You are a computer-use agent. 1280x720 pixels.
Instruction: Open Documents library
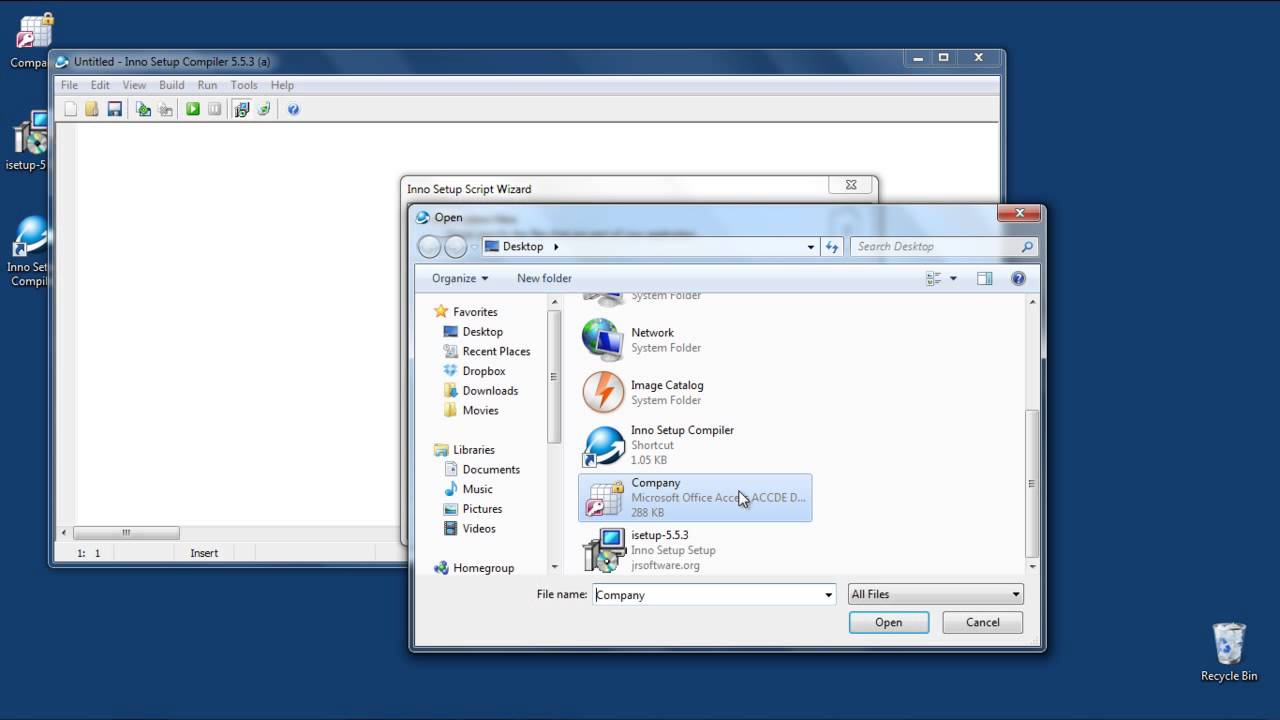coord(491,469)
